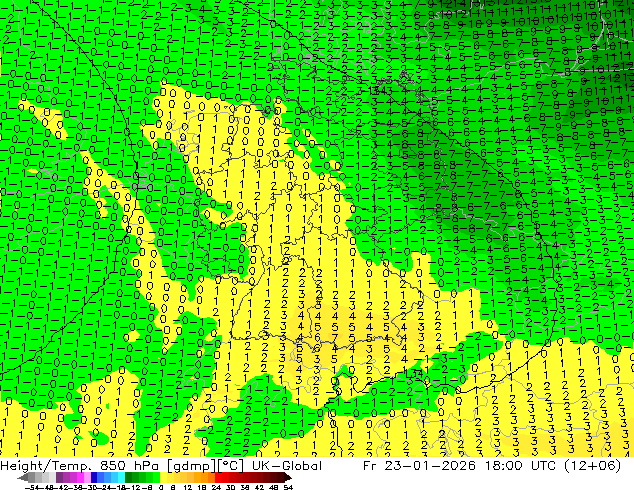Click the "Fr" weekday label
Viewport: 634px width, 490px height.
(x=370, y=466)
